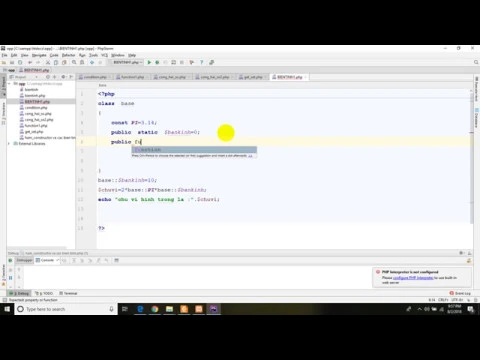
Task: Click the Windows search box
Action: point(66,309)
